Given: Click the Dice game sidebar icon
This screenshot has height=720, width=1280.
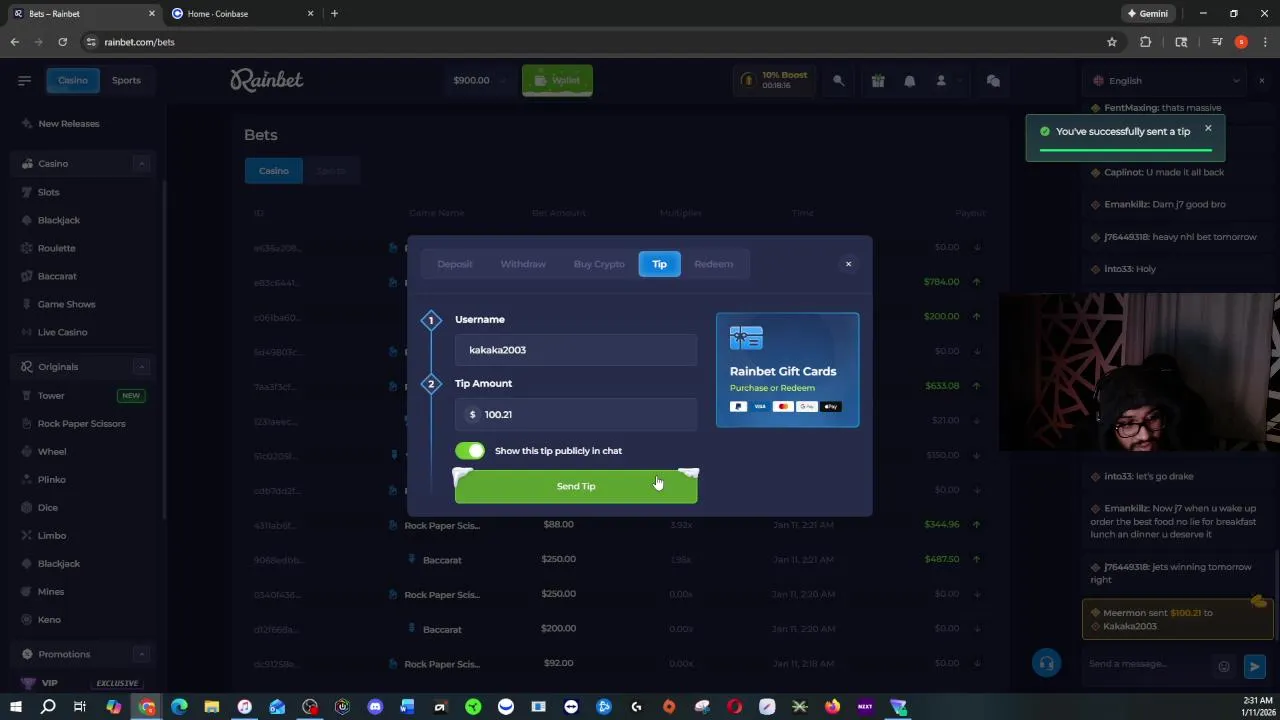Looking at the screenshot, I should 28,508.
